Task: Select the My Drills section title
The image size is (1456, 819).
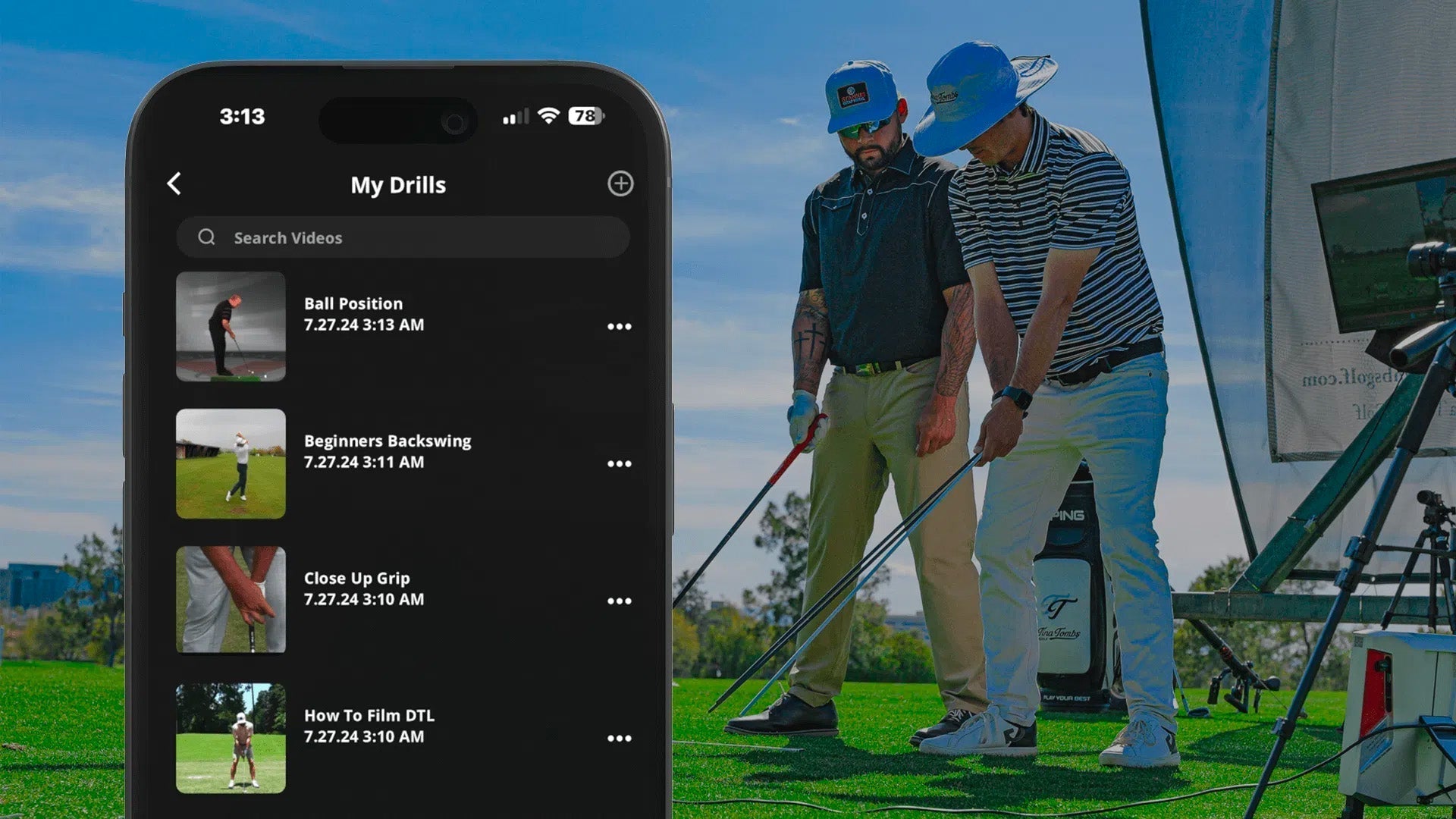Action: (399, 182)
